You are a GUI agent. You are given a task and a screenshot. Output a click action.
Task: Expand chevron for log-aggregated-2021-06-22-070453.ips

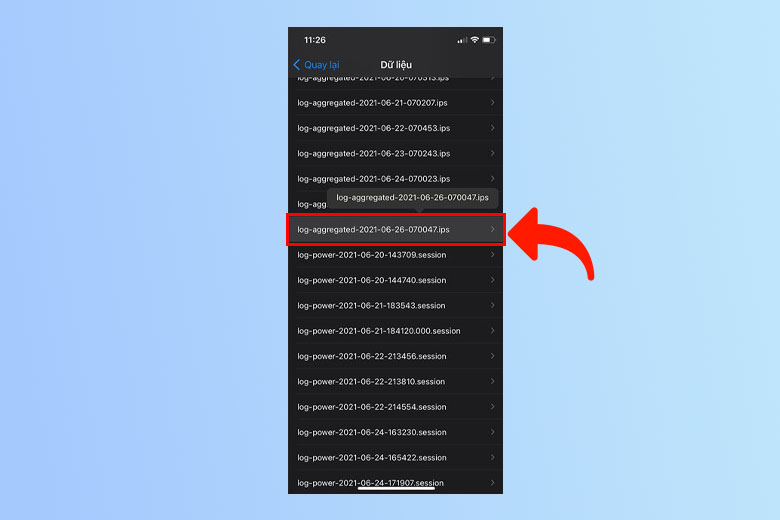click(492, 128)
